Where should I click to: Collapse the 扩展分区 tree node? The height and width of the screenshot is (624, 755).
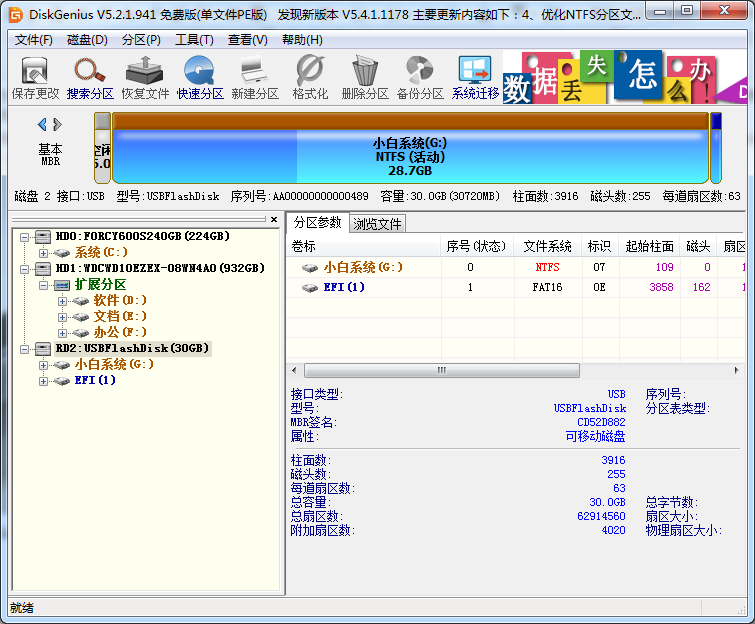point(44,285)
